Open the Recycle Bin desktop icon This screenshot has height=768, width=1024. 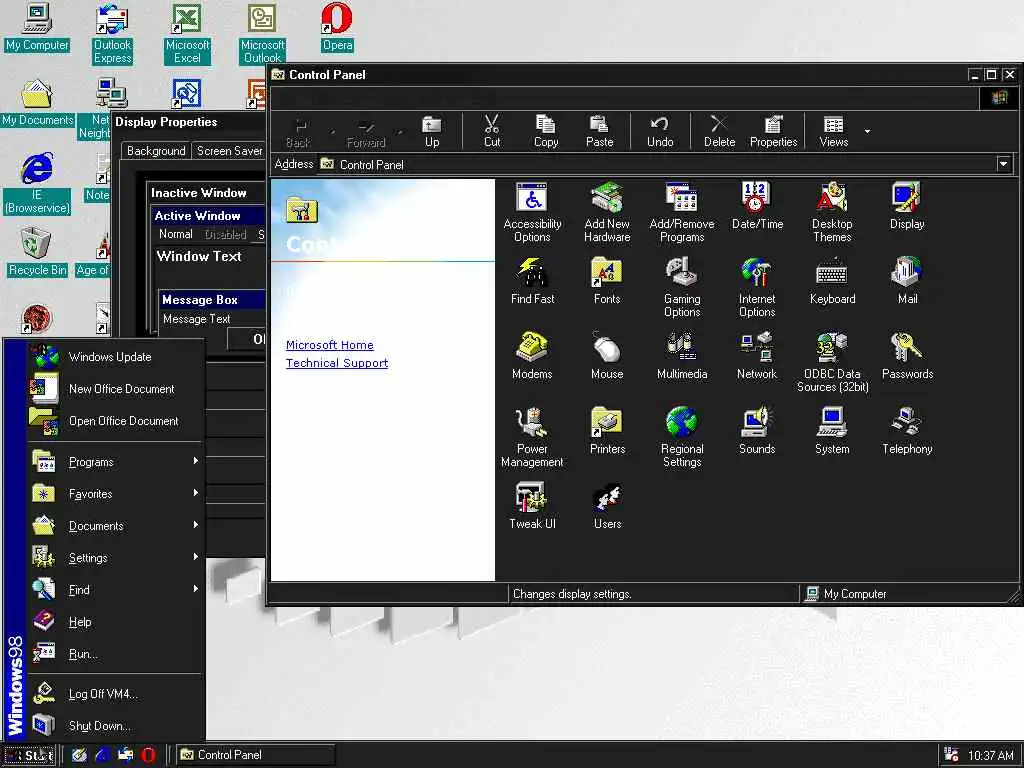coord(37,253)
